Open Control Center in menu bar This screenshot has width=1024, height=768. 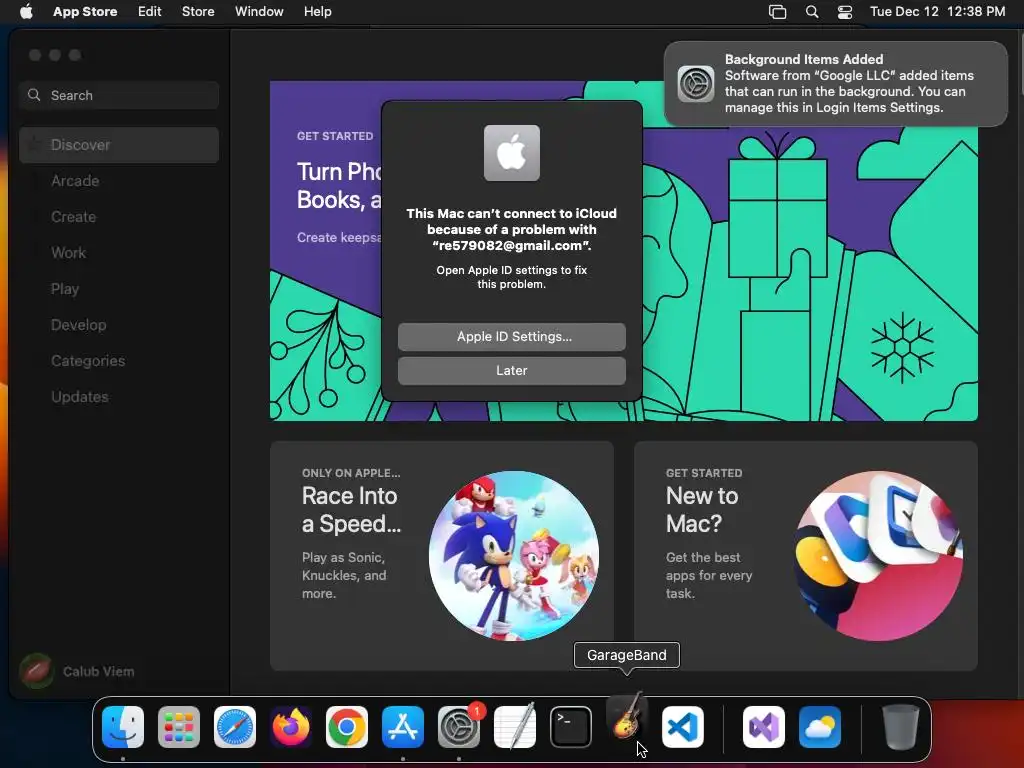[845, 12]
